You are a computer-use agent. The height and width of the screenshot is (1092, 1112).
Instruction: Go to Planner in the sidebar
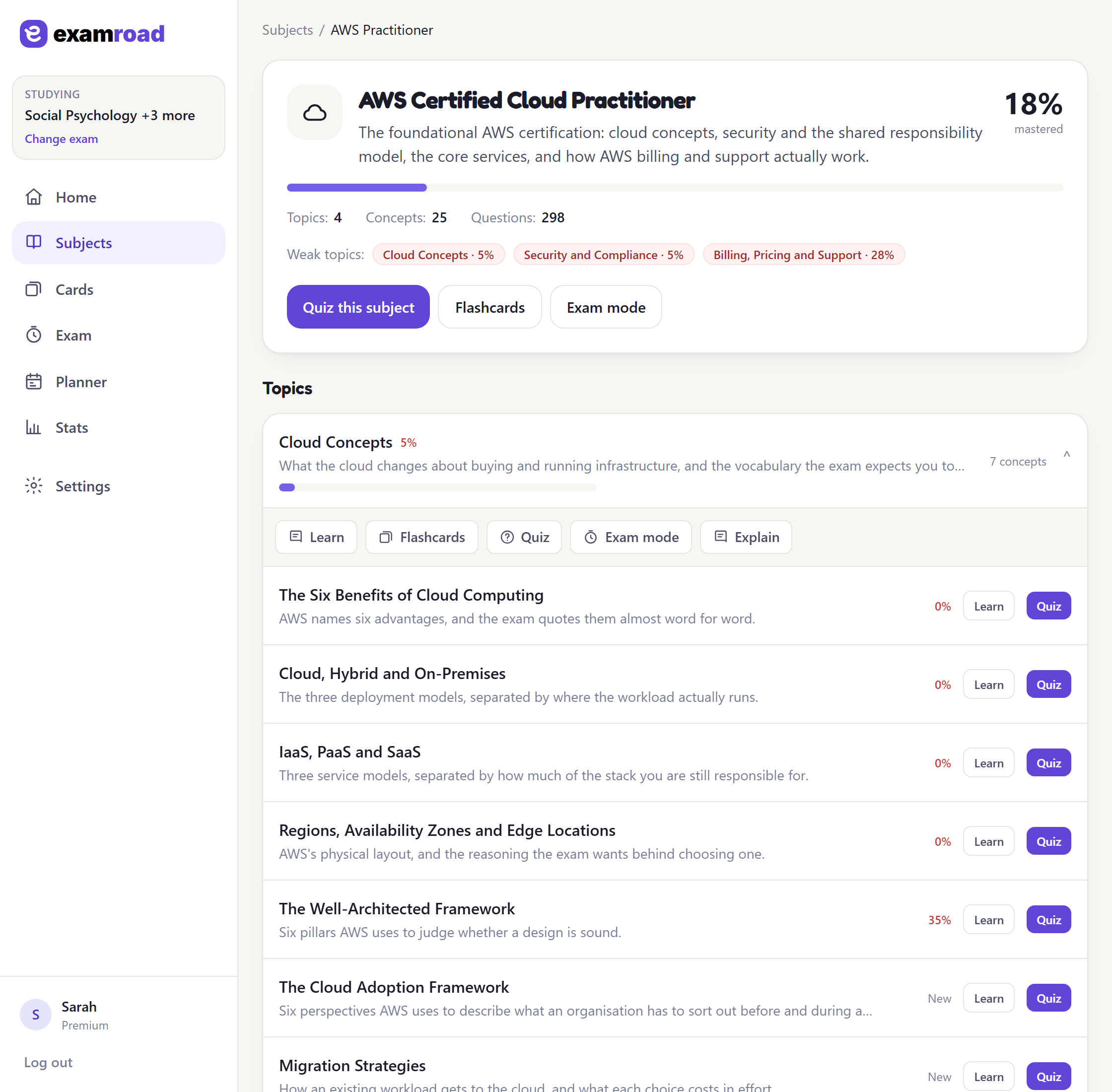pos(119,381)
